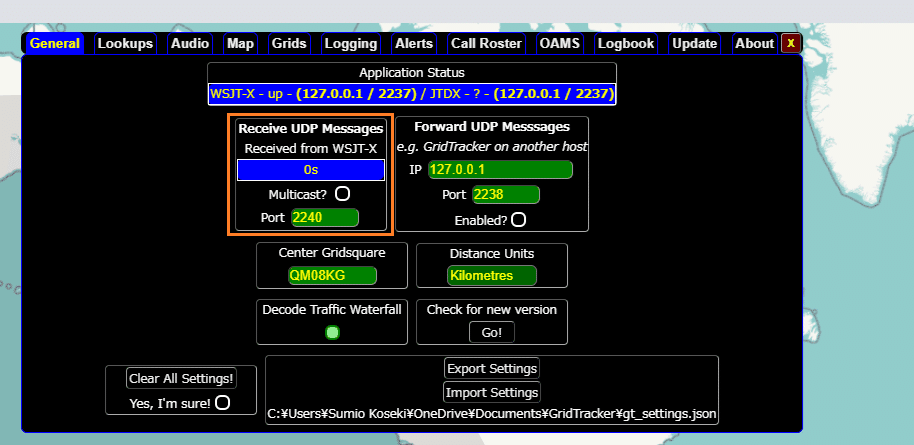Screen dimensions: 914x445
Task: Click the Forward UDP Messsages heading
Action: (492, 127)
